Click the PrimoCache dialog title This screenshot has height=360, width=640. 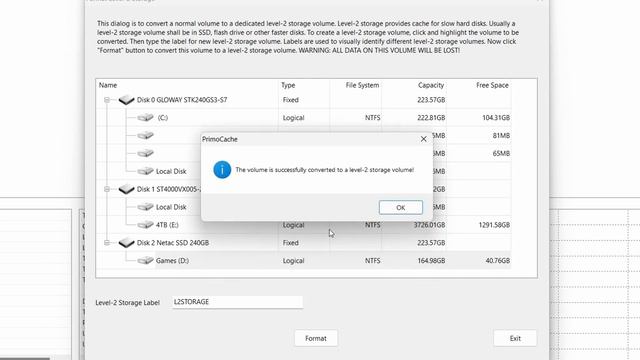point(220,139)
